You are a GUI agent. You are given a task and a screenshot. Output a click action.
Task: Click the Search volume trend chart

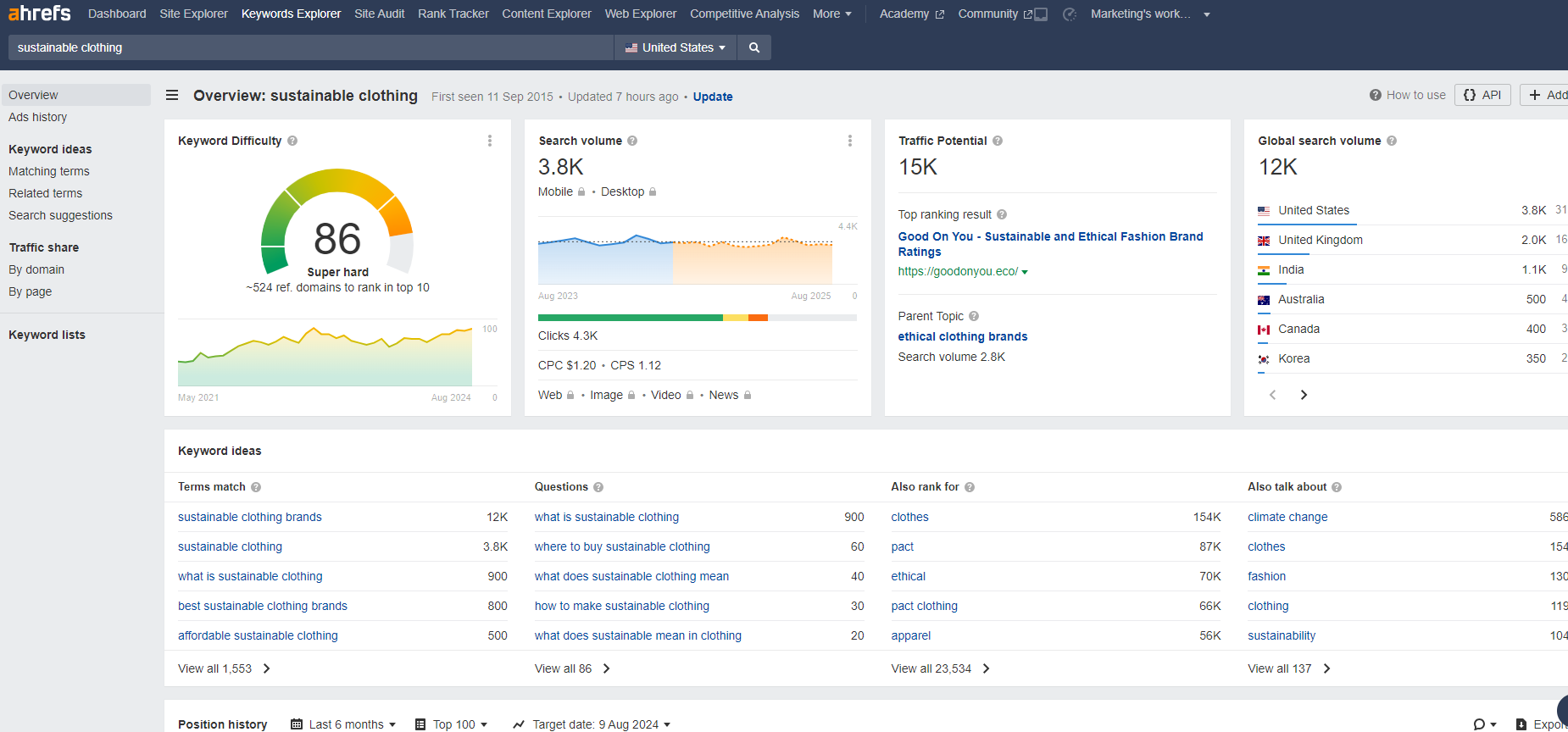pyautogui.click(x=686, y=254)
